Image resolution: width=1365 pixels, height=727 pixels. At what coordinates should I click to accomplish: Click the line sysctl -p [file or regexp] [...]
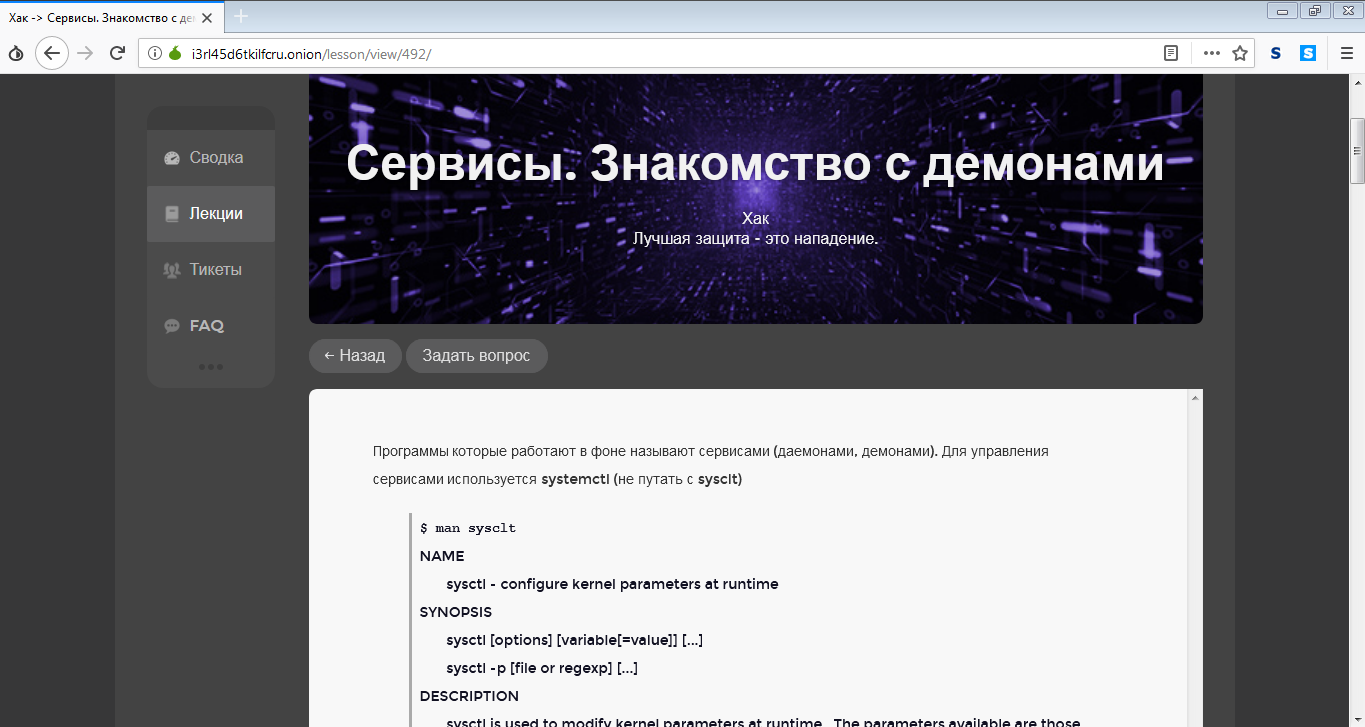542,668
